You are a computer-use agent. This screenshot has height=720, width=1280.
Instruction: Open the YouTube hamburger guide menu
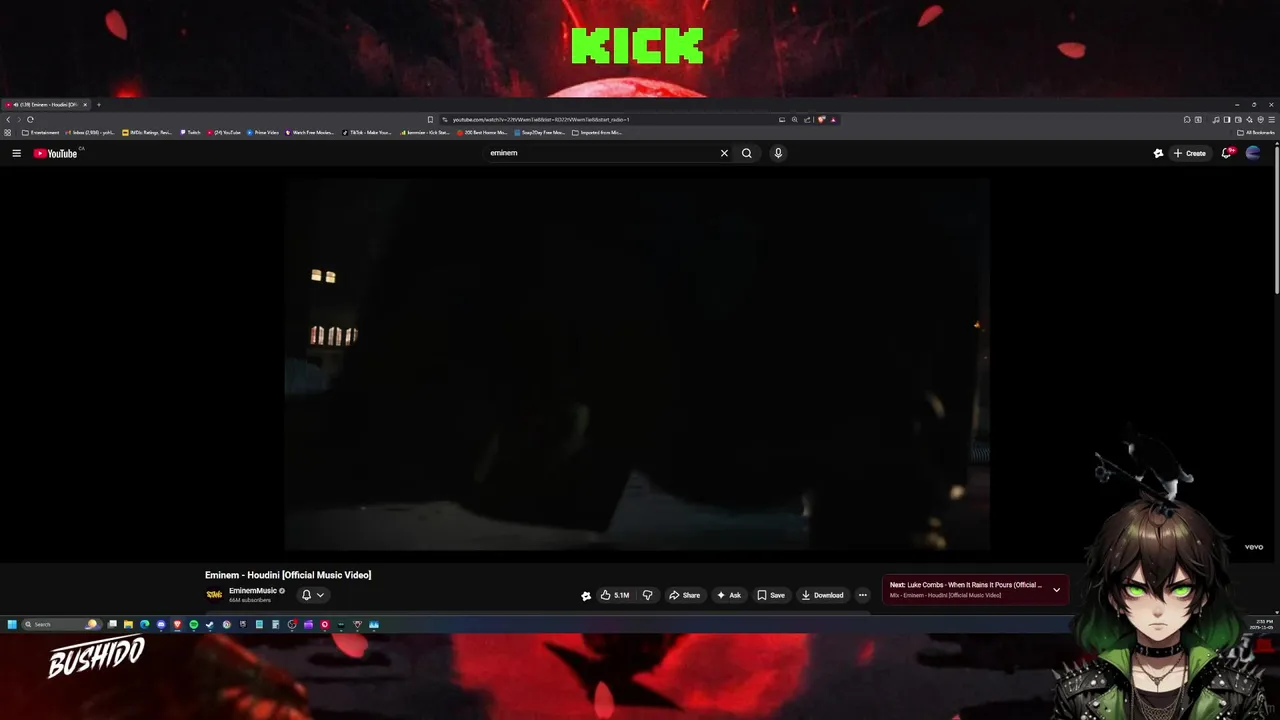(16, 153)
